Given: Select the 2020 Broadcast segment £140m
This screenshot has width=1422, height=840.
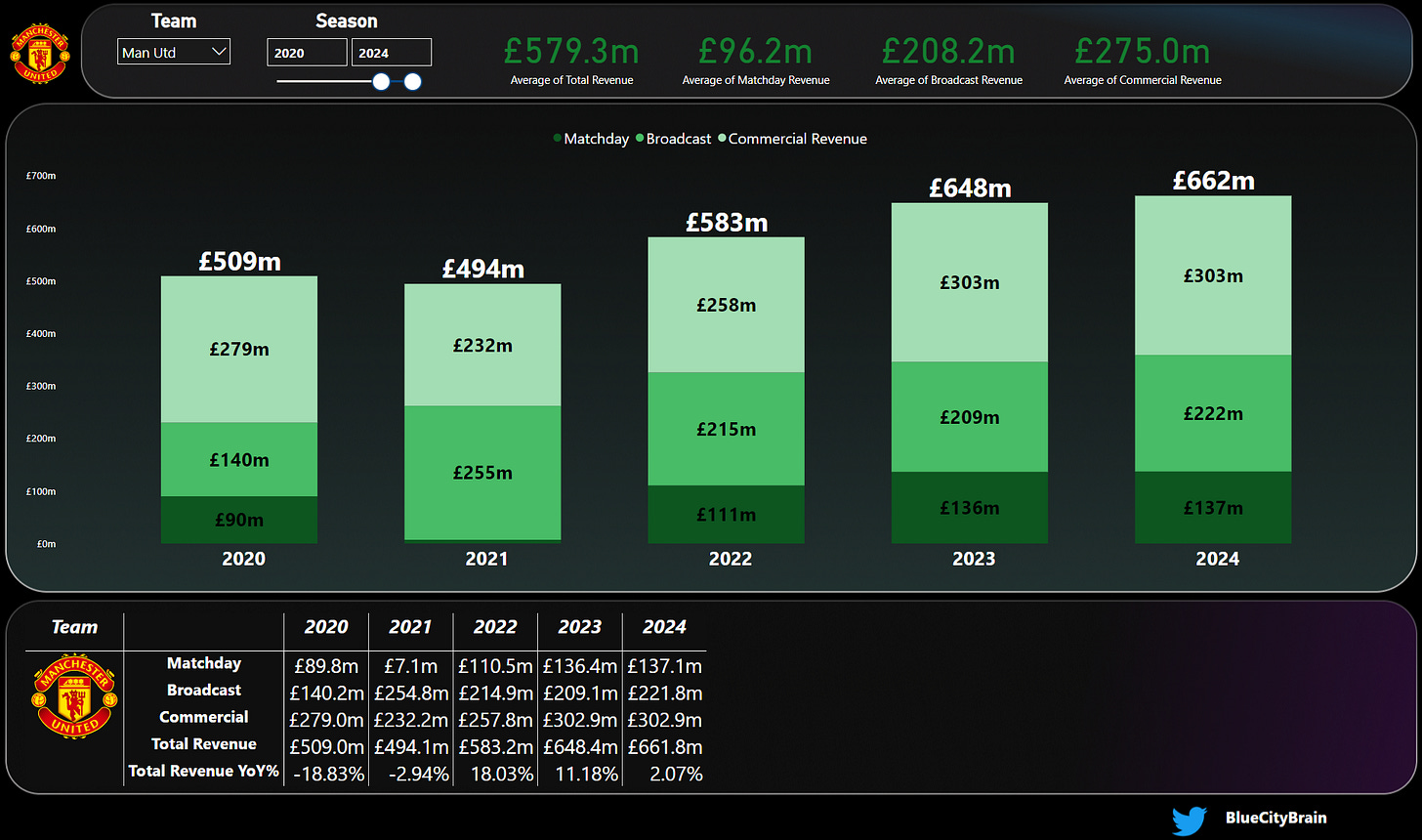Looking at the screenshot, I should [239, 459].
